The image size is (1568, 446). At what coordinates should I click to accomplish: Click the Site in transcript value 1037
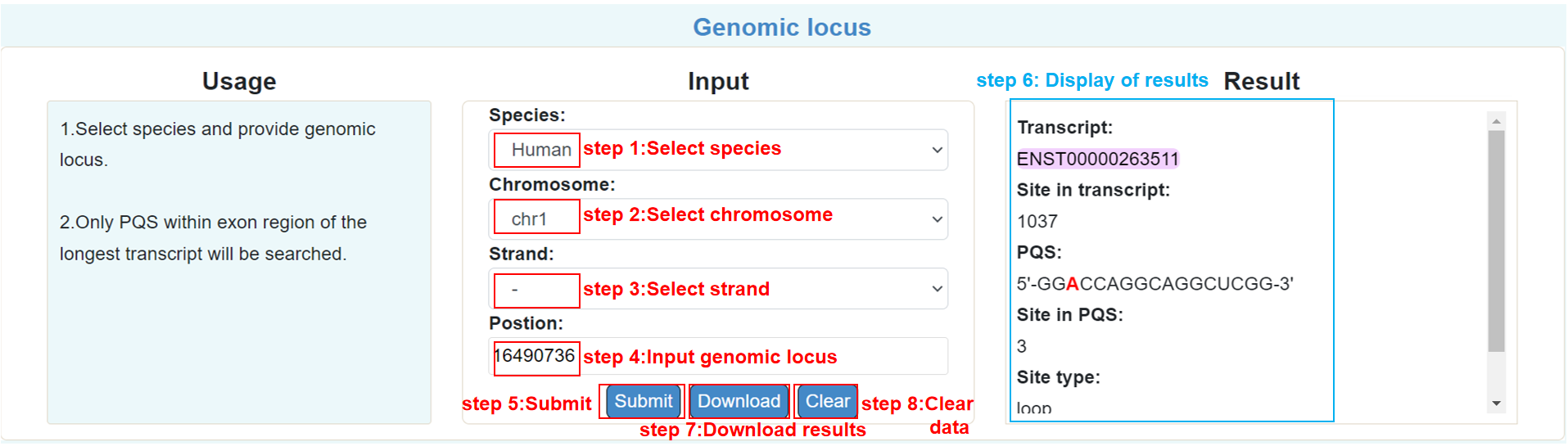click(x=1037, y=221)
